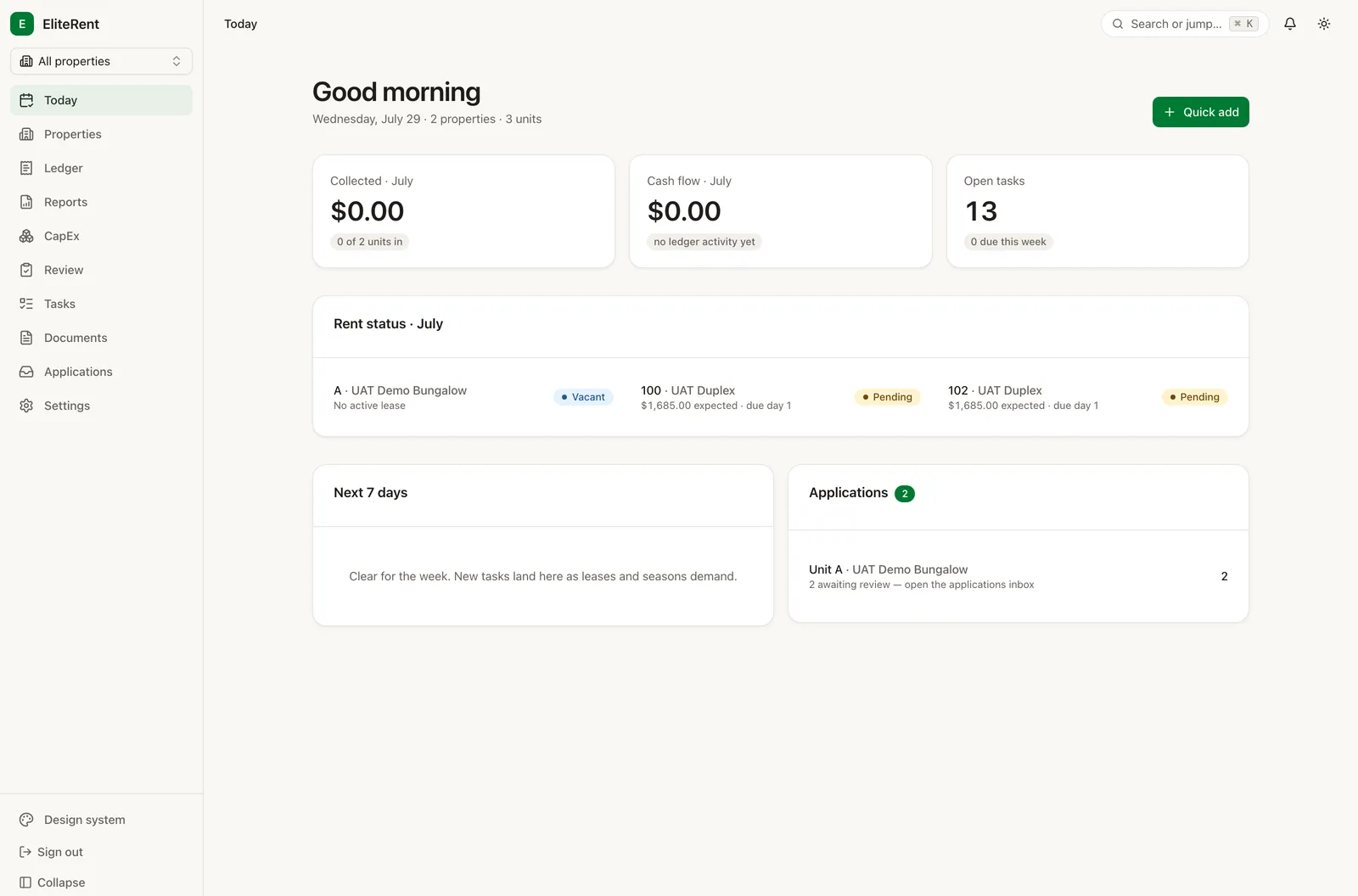This screenshot has width=1358, height=896.
Task: Open Reports menu item
Action: pos(101,202)
